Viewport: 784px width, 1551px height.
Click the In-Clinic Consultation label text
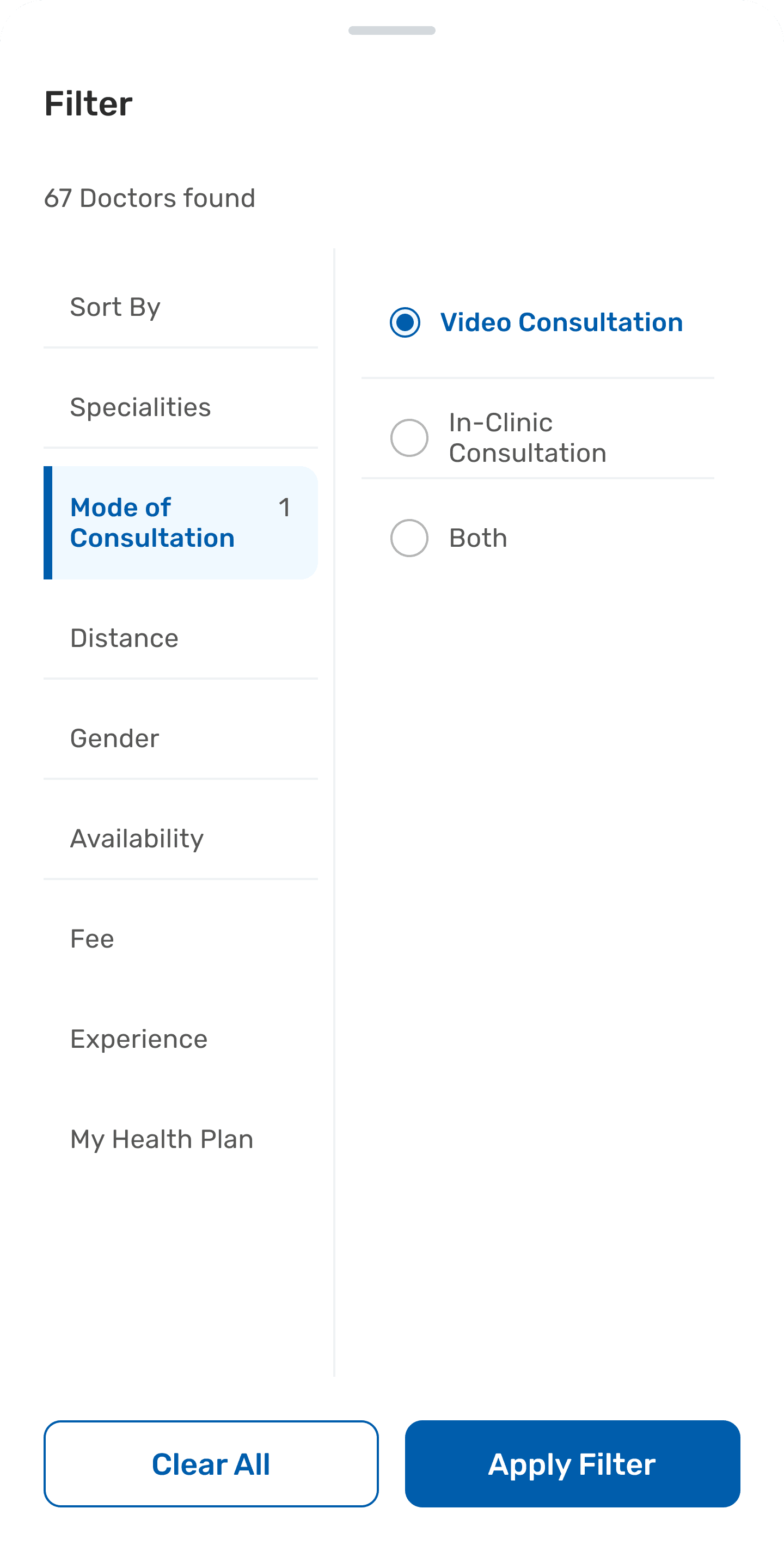pos(528,438)
